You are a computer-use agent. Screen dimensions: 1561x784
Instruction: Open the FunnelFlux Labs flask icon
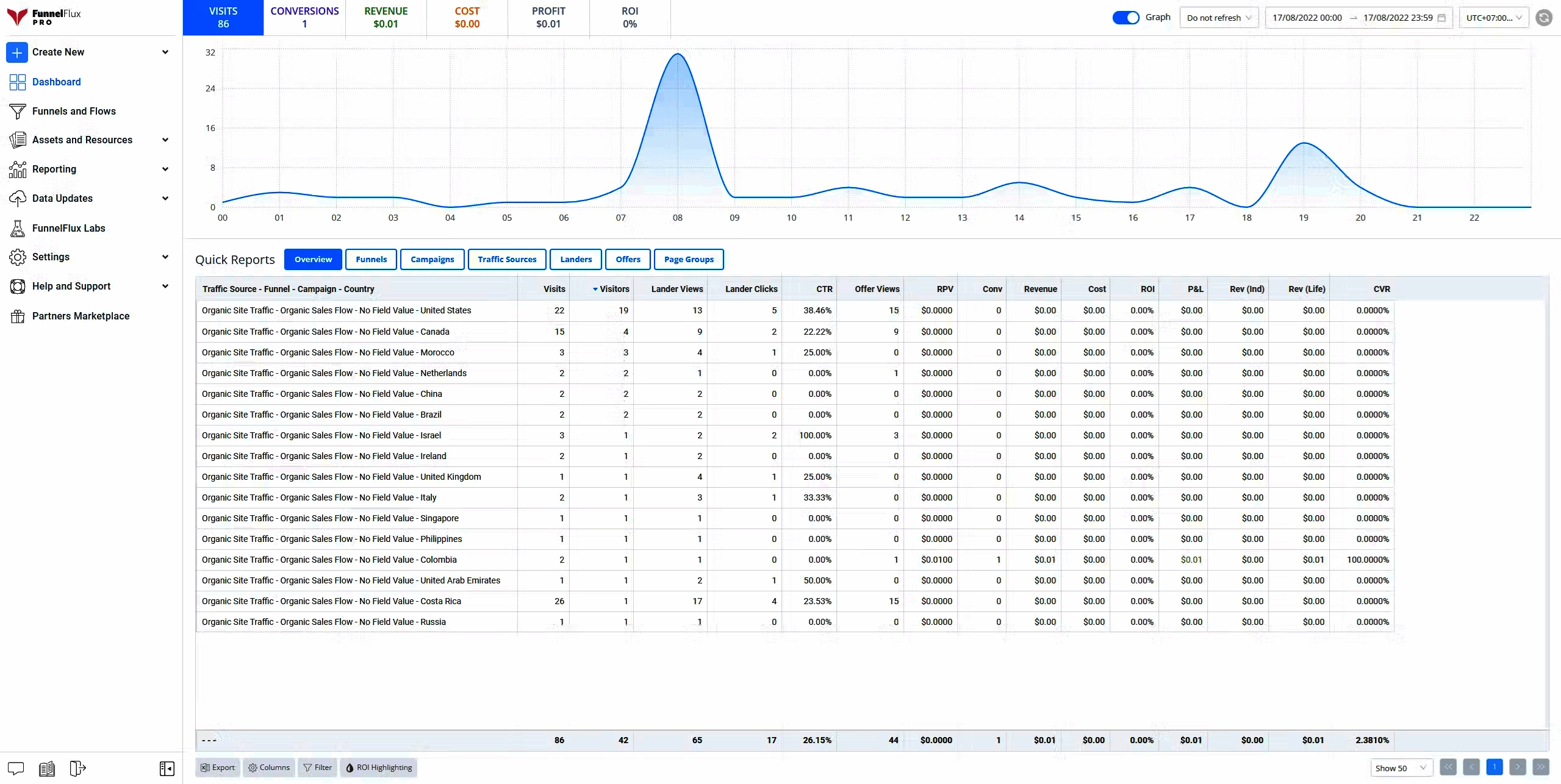point(18,228)
